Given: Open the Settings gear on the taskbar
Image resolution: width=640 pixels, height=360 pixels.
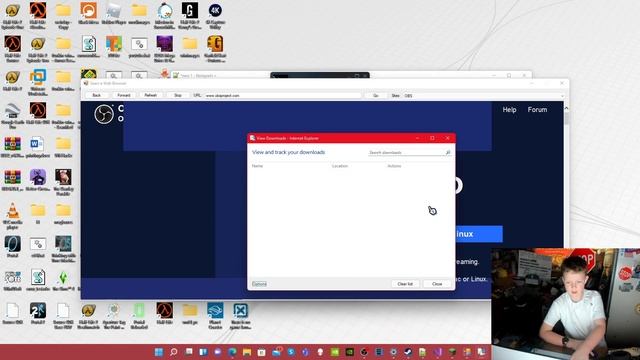Looking at the screenshot, I should point(393,352).
